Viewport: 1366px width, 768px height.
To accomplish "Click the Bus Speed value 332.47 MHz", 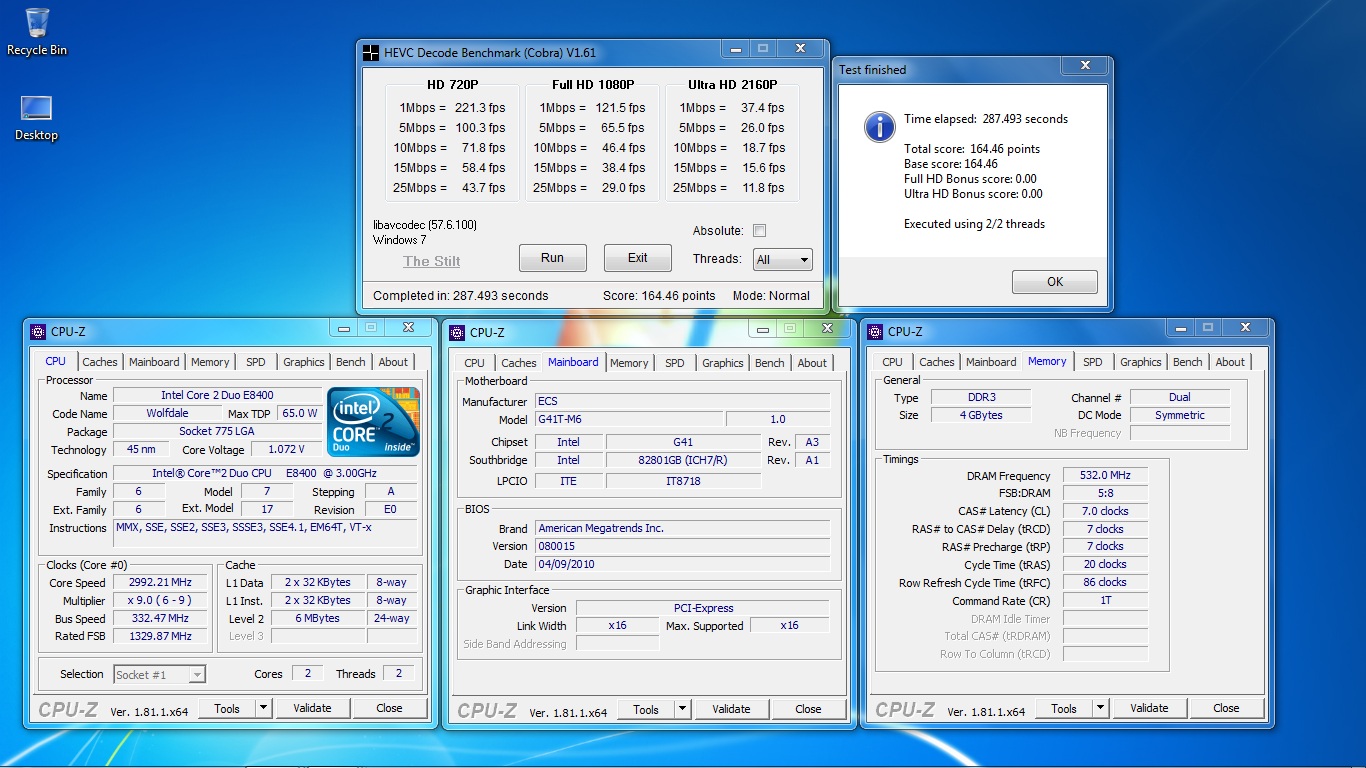I will (x=160, y=619).
